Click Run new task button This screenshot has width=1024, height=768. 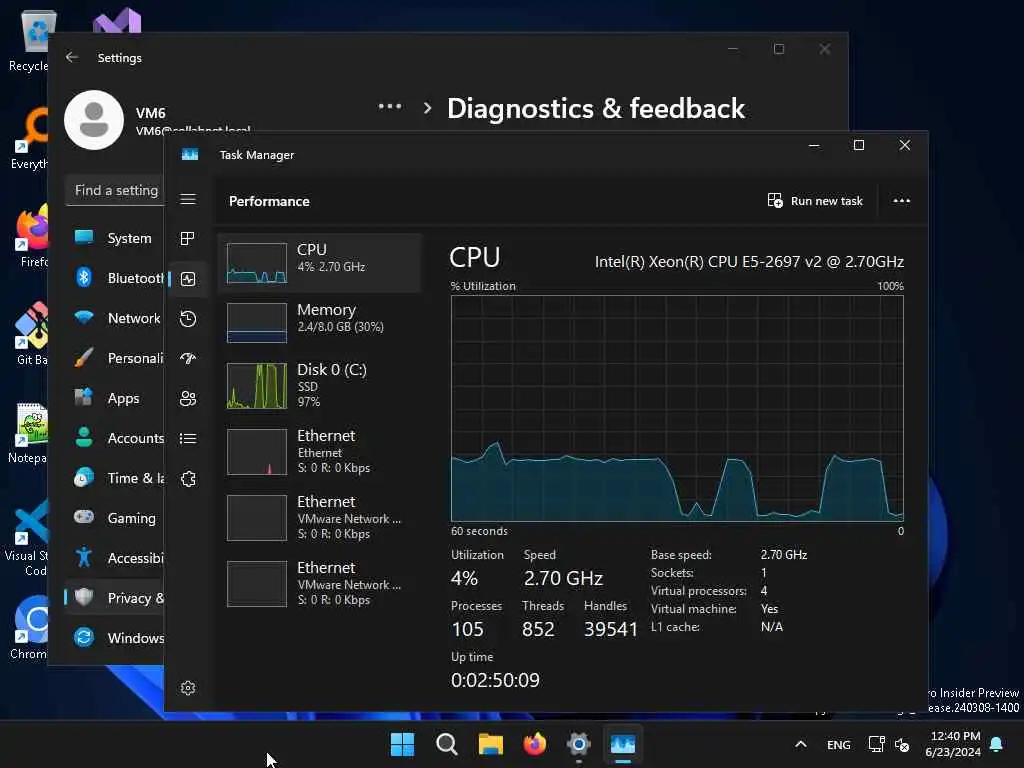click(815, 201)
